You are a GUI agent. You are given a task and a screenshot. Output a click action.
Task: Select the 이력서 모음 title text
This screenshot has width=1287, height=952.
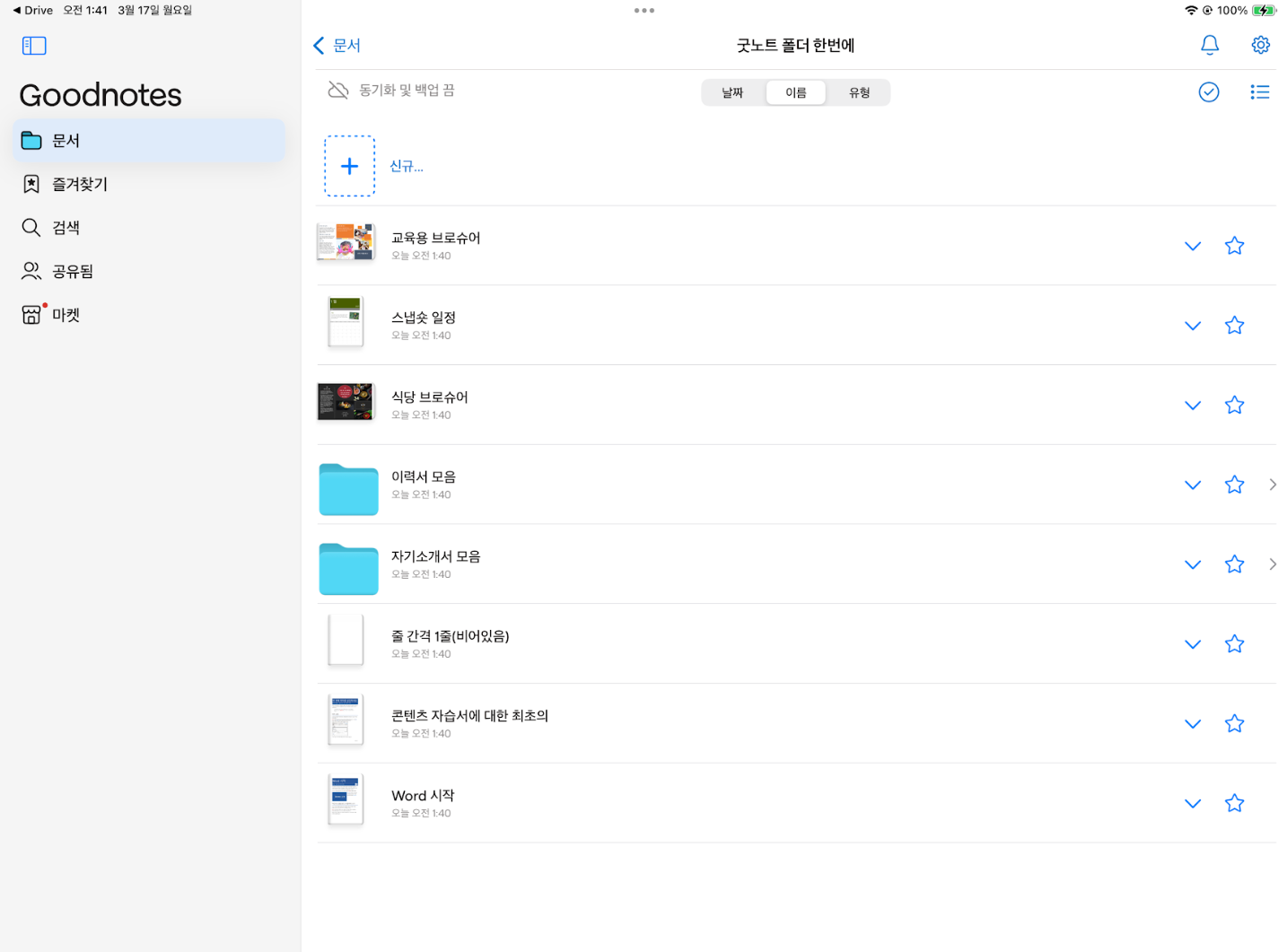point(424,476)
